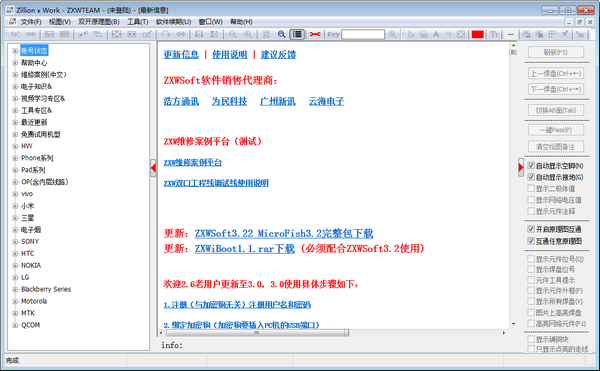This screenshot has height=371, width=600.
Task: Expand the 维修案例(中文) tree node
Action: [15, 75]
